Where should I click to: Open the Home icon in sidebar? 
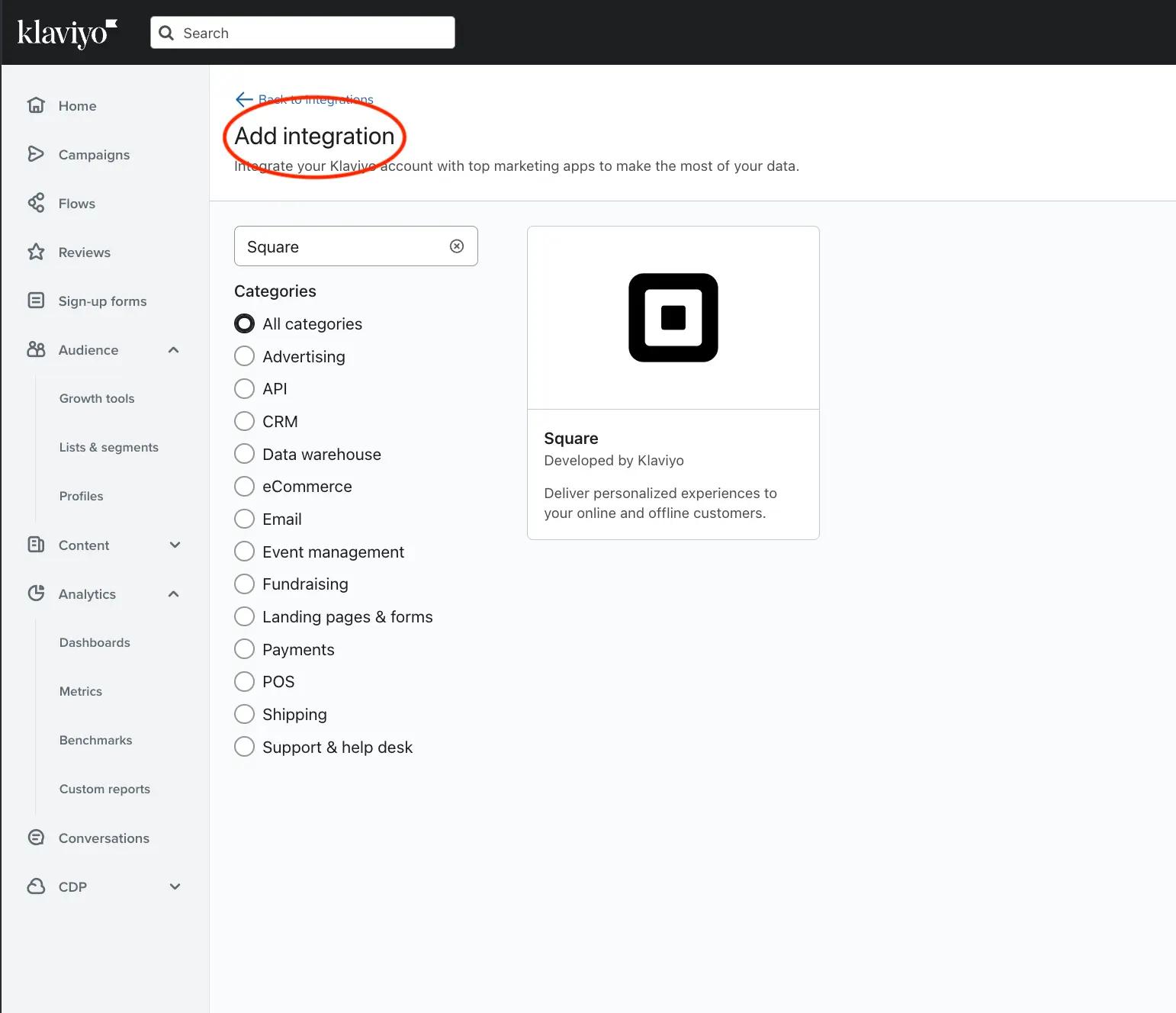(x=36, y=105)
